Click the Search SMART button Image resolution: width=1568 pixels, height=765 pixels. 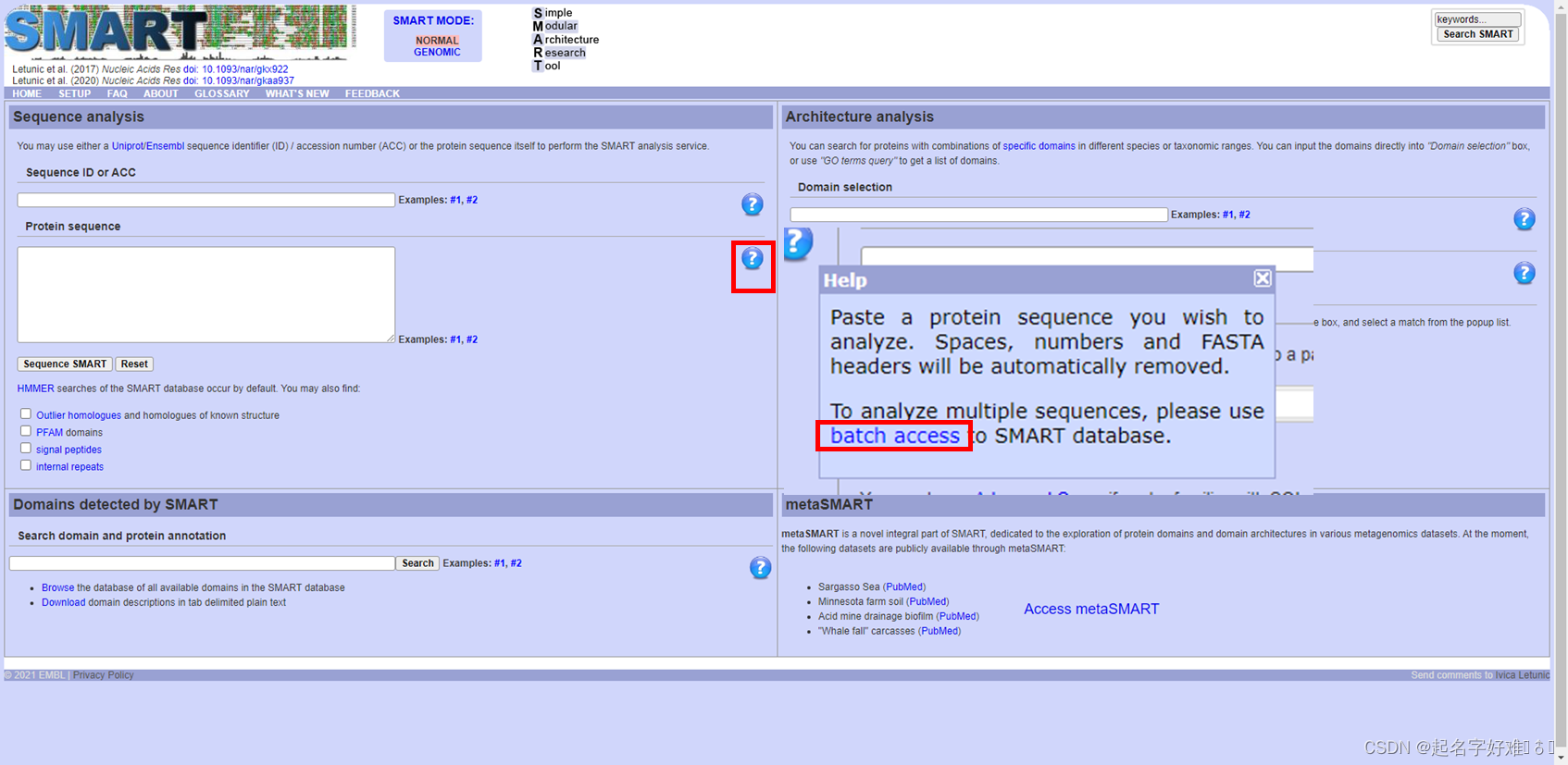pos(1478,34)
